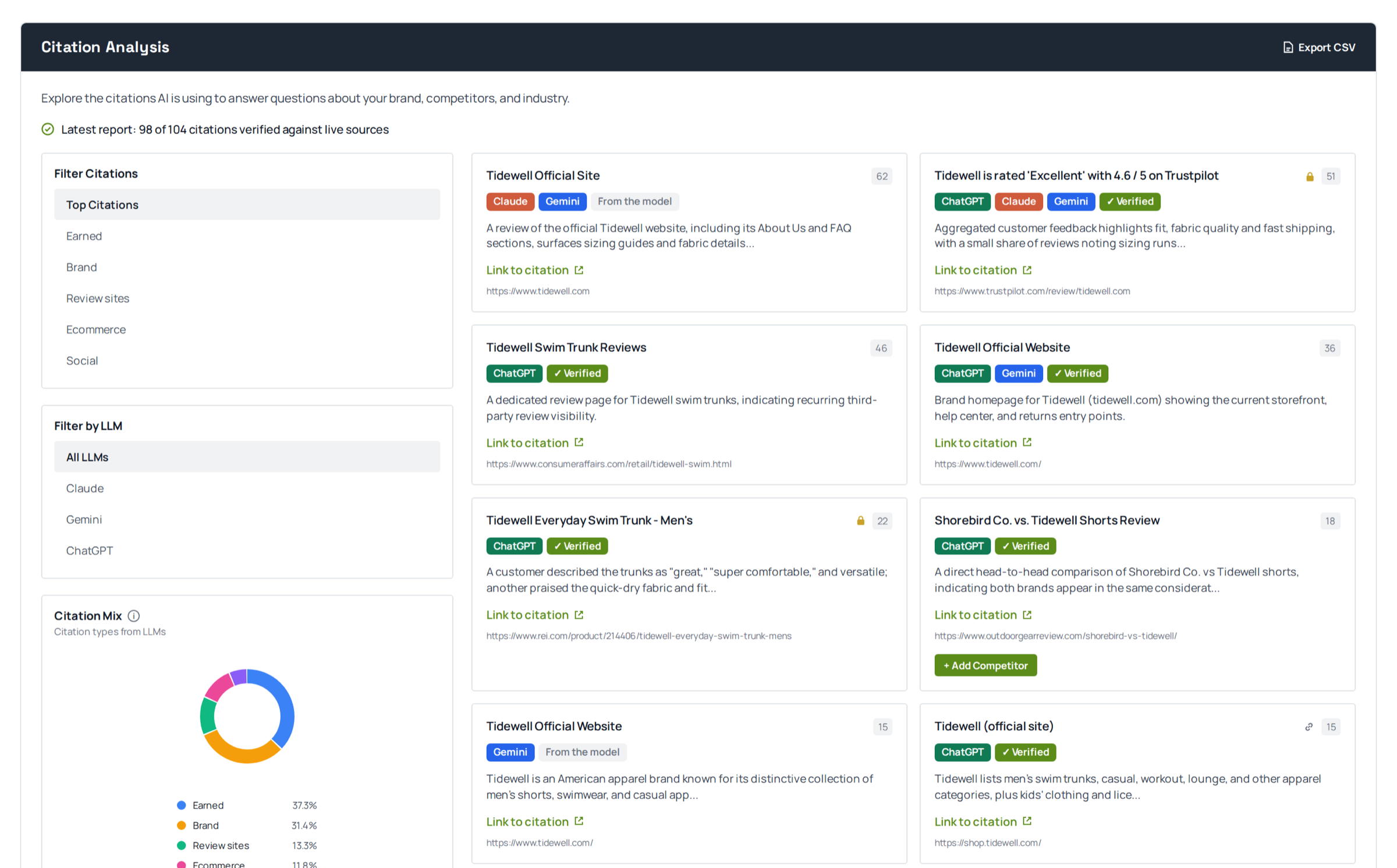Click the https://shop.tidewell.com/ URL text

[988, 842]
